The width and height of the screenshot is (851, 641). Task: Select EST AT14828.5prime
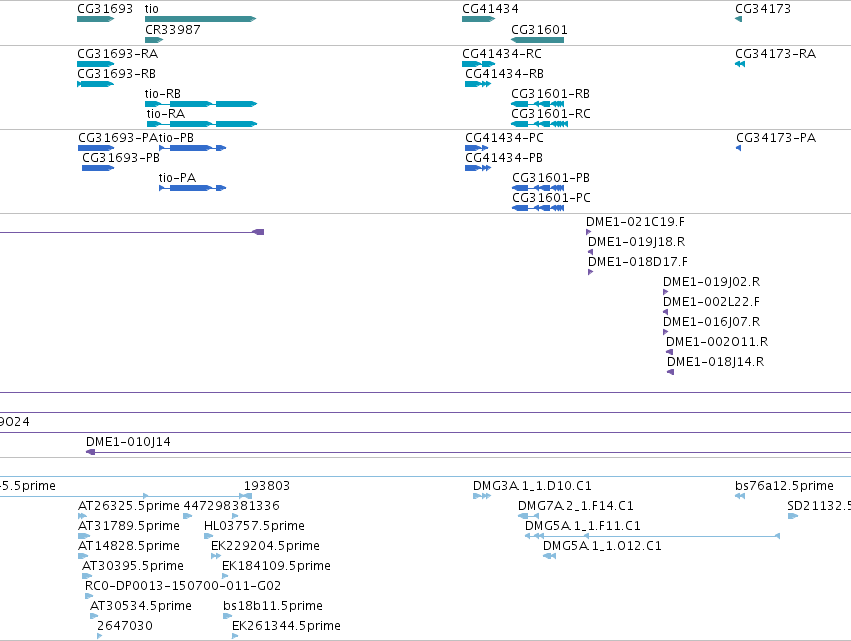coord(129,547)
